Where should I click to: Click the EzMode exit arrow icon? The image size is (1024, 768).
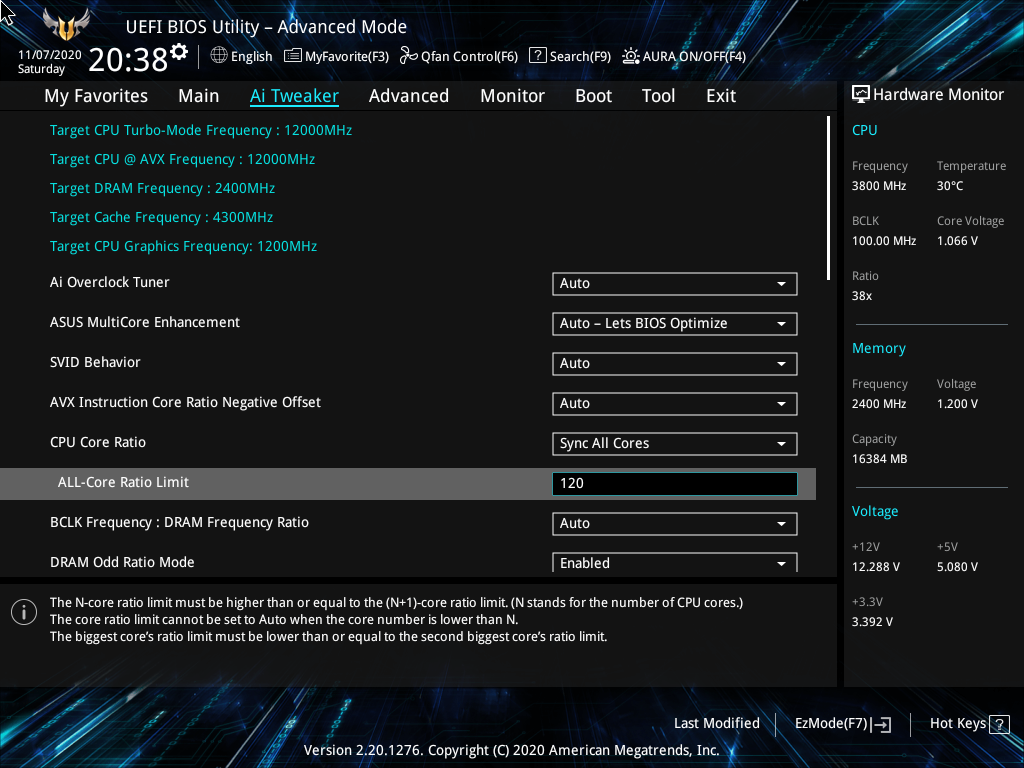tap(881, 724)
